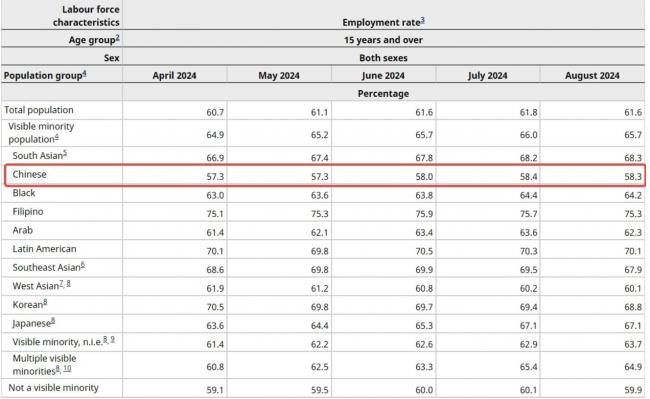Open footnote 5 beside South Asian

pyautogui.click(x=65, y=154)
